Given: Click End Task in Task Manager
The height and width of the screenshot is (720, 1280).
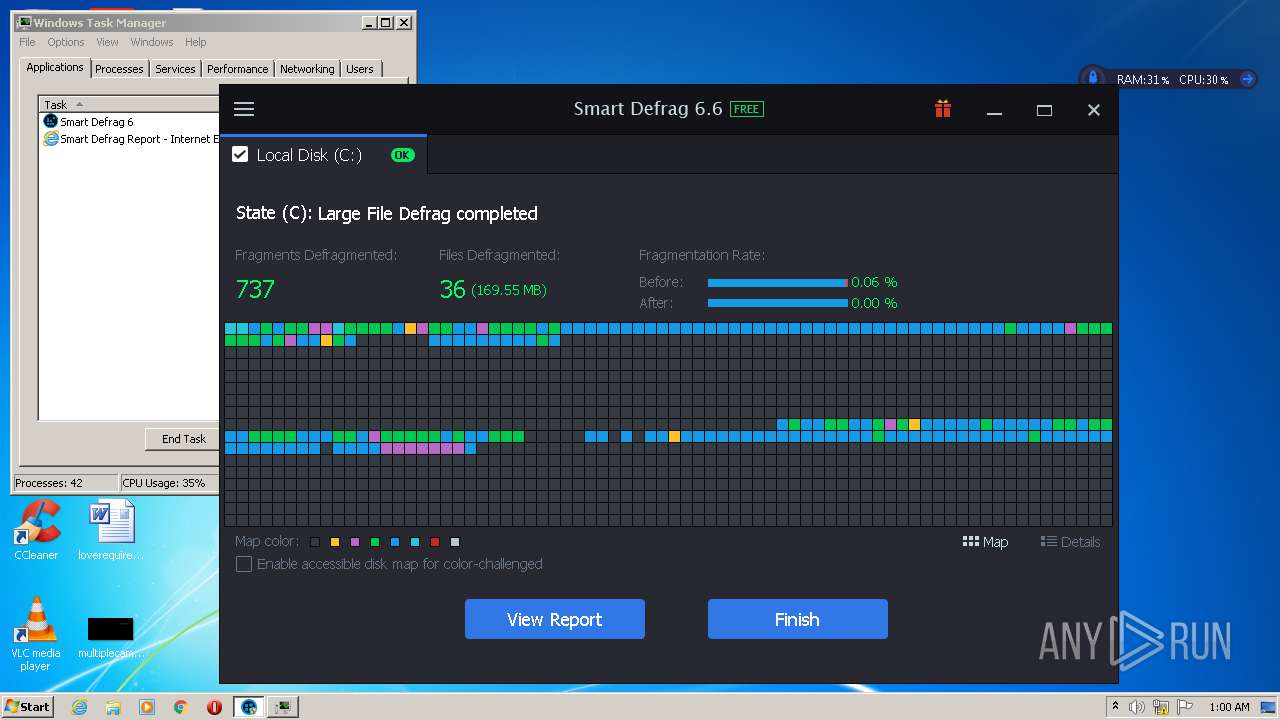Looking at the screenshot, I should pos(184,438).
